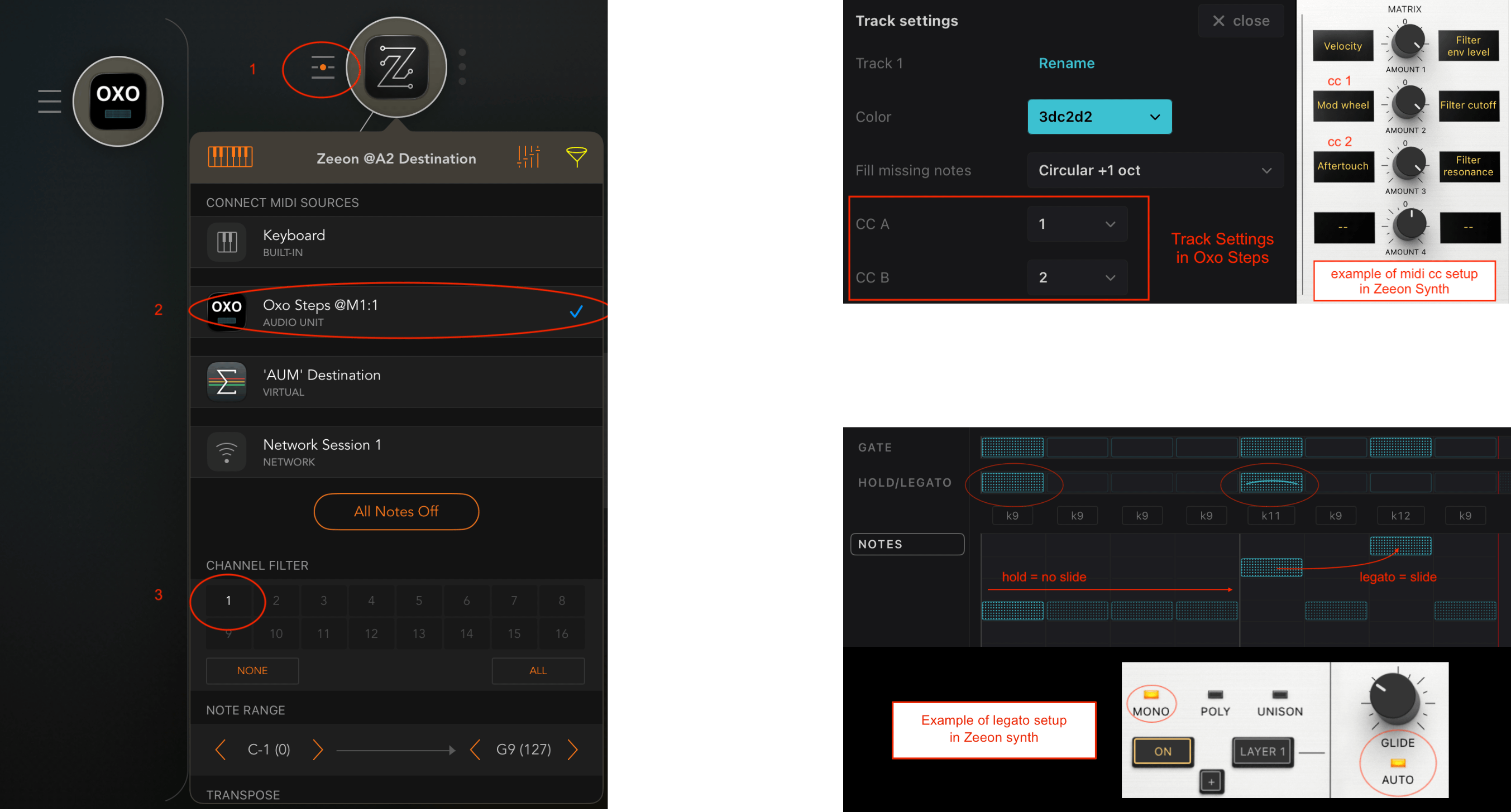This screenshot has height=812, width=1511.
Task: Select the 'AUM' Destination sigma icon
Action: tap(227, 382)
